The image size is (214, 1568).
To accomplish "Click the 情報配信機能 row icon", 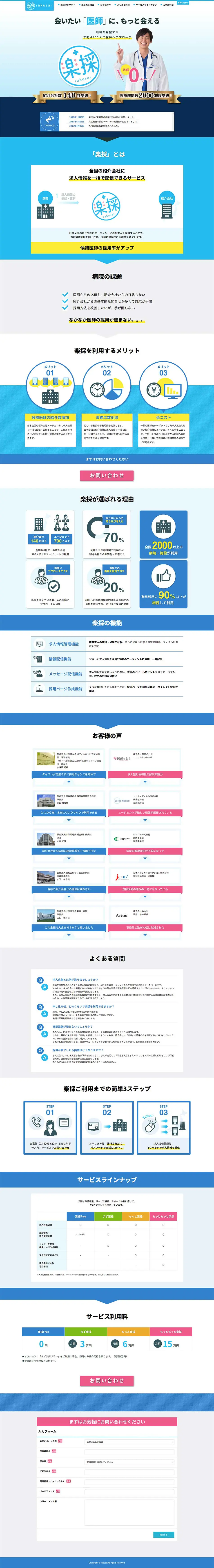I will click(38, 659).
